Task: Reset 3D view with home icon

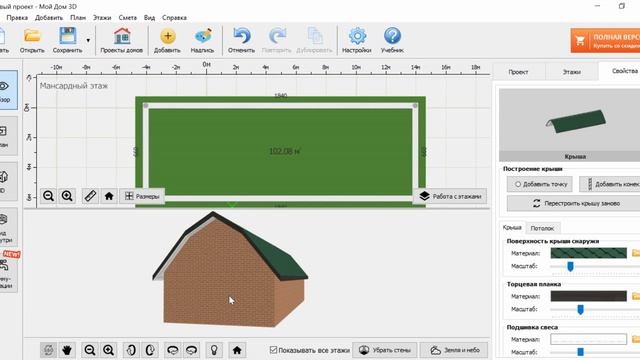Action: coord(237,350)
